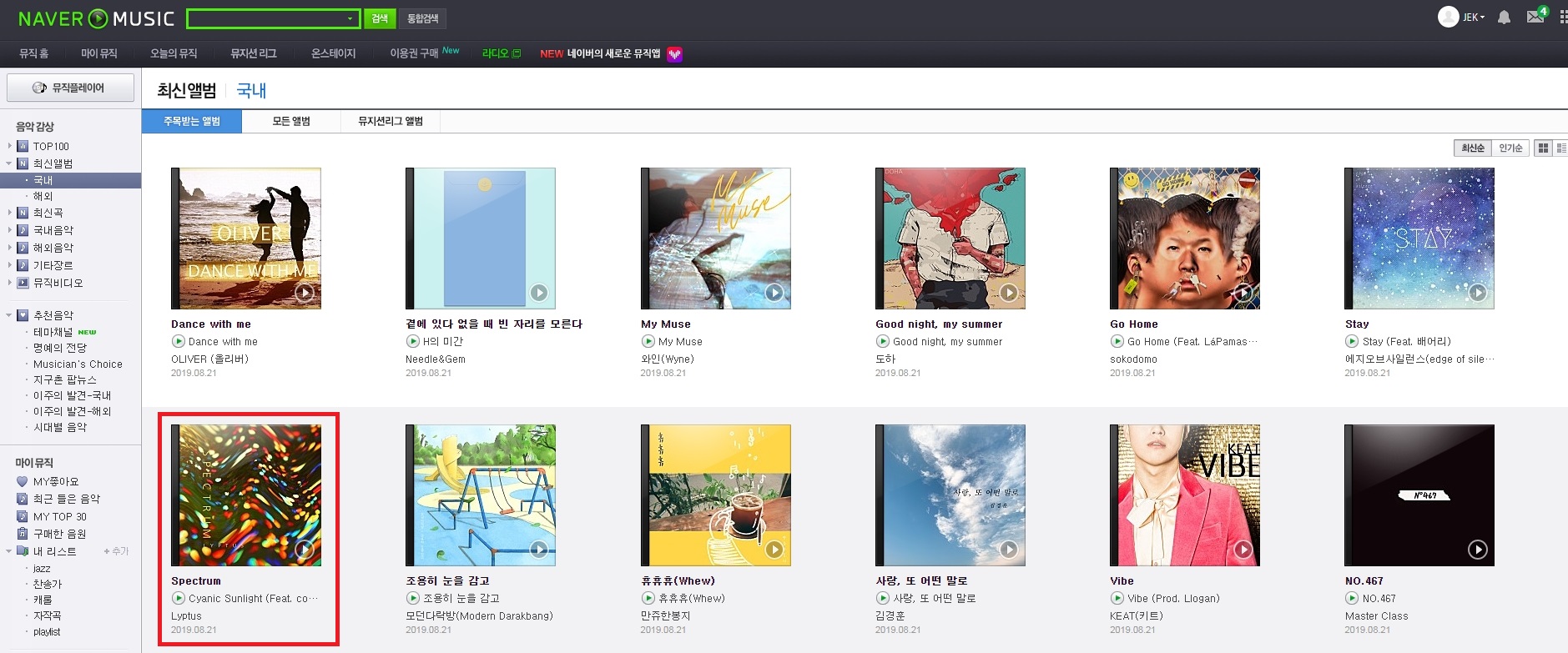Image resolution: width=1568 pixels, height=653 pixels.
Task: Open the 뮤직플레이어 button
Action: (x=70, y=88)
